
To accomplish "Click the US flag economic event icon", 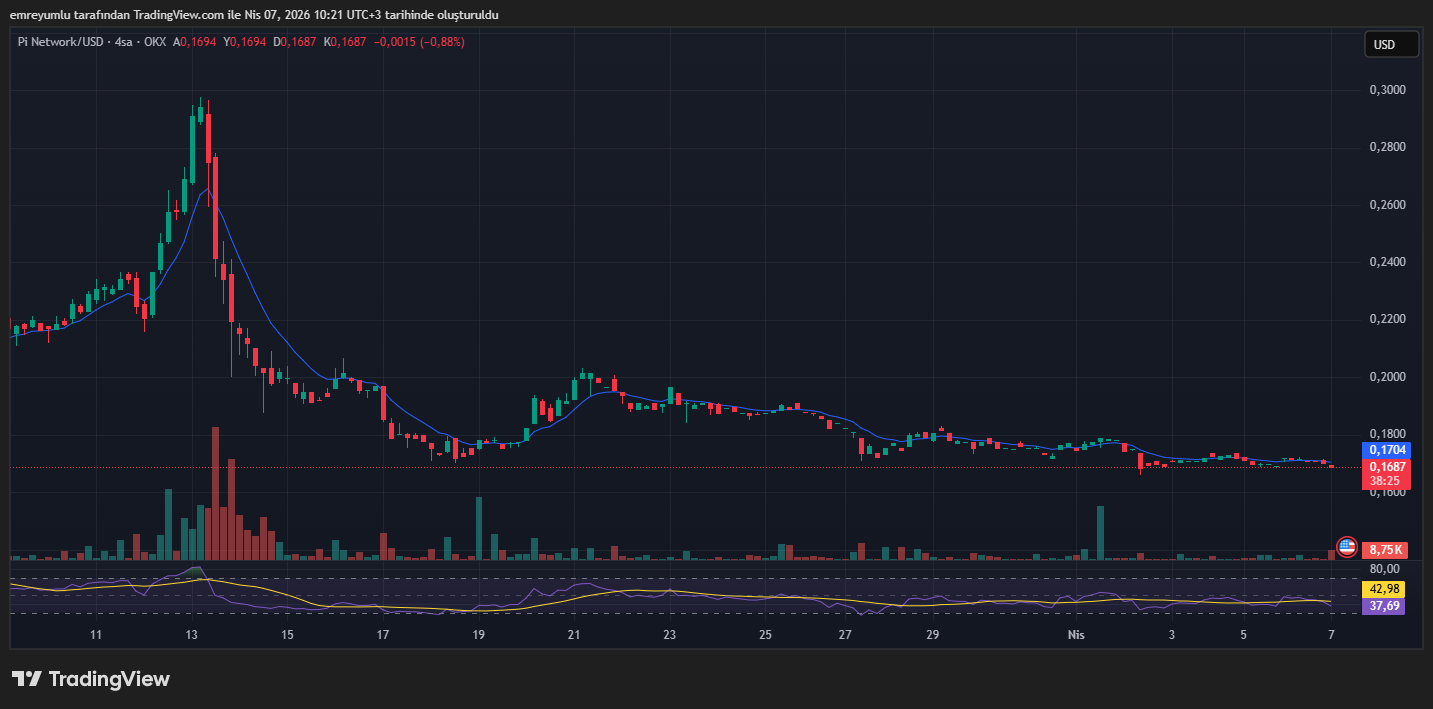I will tap(1346, 547).
